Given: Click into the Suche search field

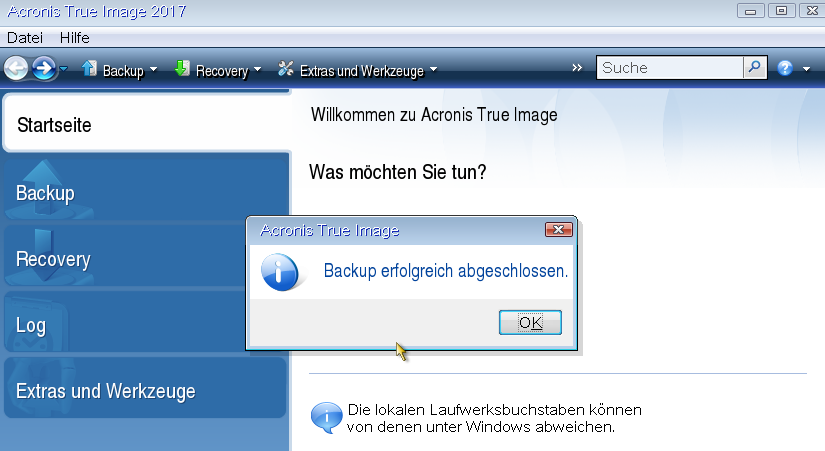Looking at the screenshot, I should 669,68.
